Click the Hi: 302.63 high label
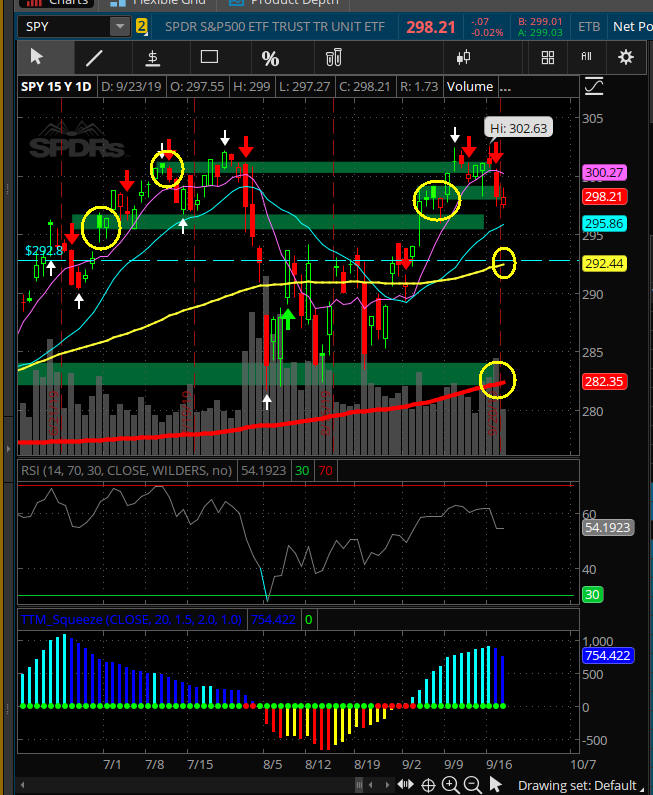 (x=518, y=128)
